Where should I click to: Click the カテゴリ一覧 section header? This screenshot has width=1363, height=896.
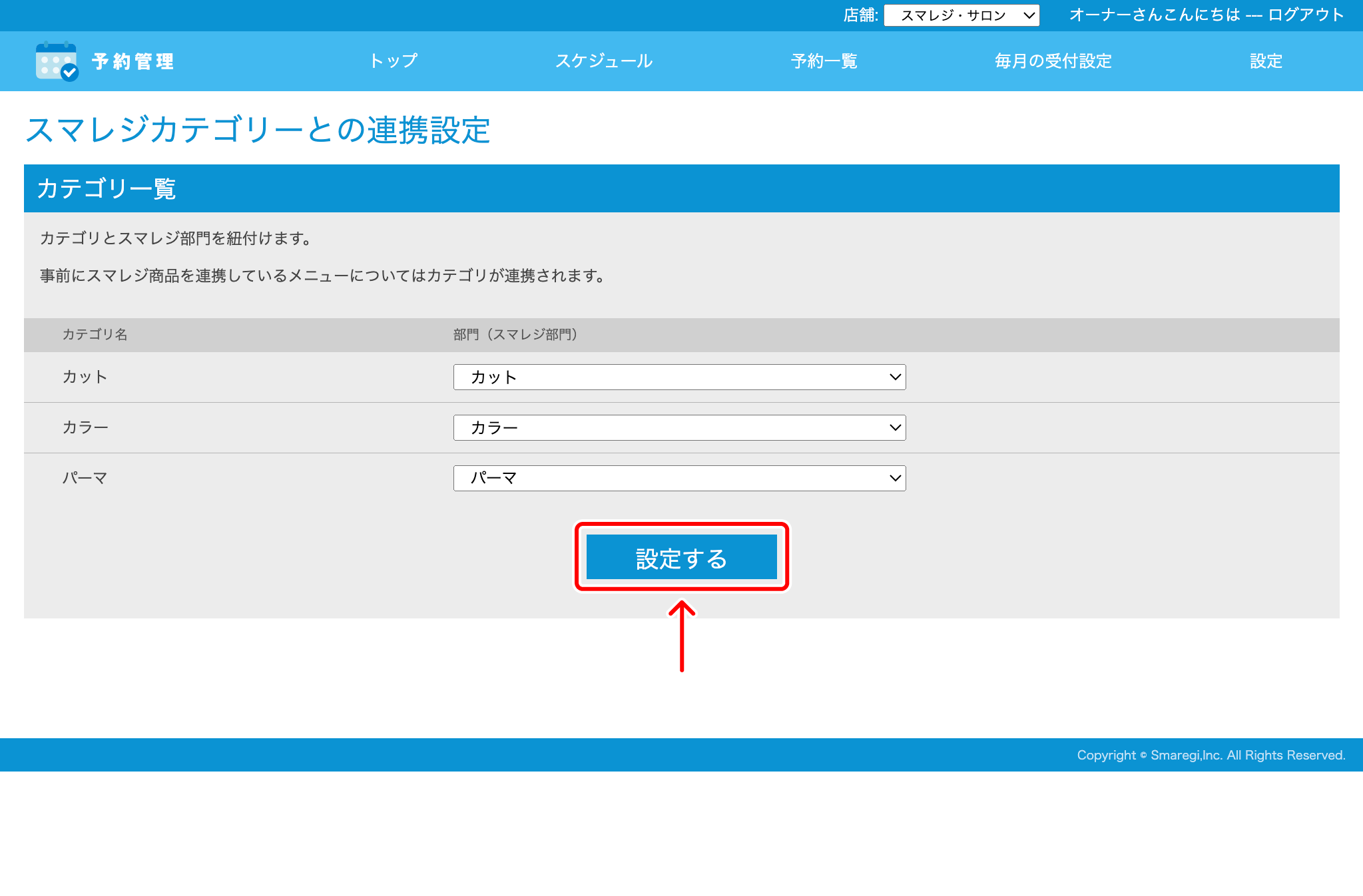(107, 188)
